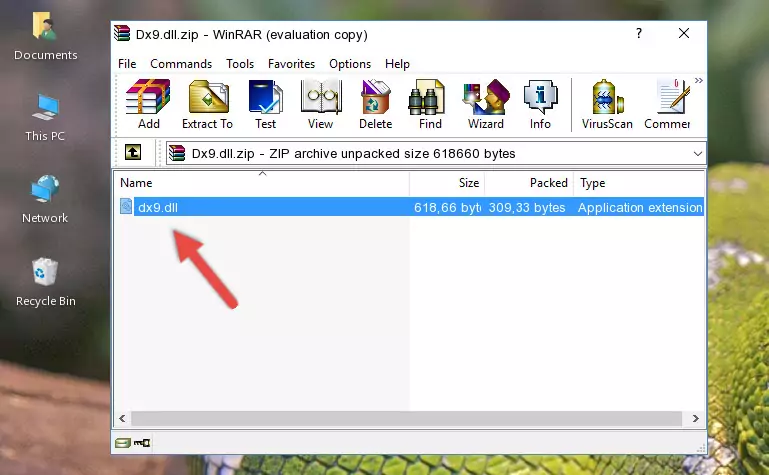Click the key password status bar icon
This screenshot has width=769, height=475.
point(142,443)
